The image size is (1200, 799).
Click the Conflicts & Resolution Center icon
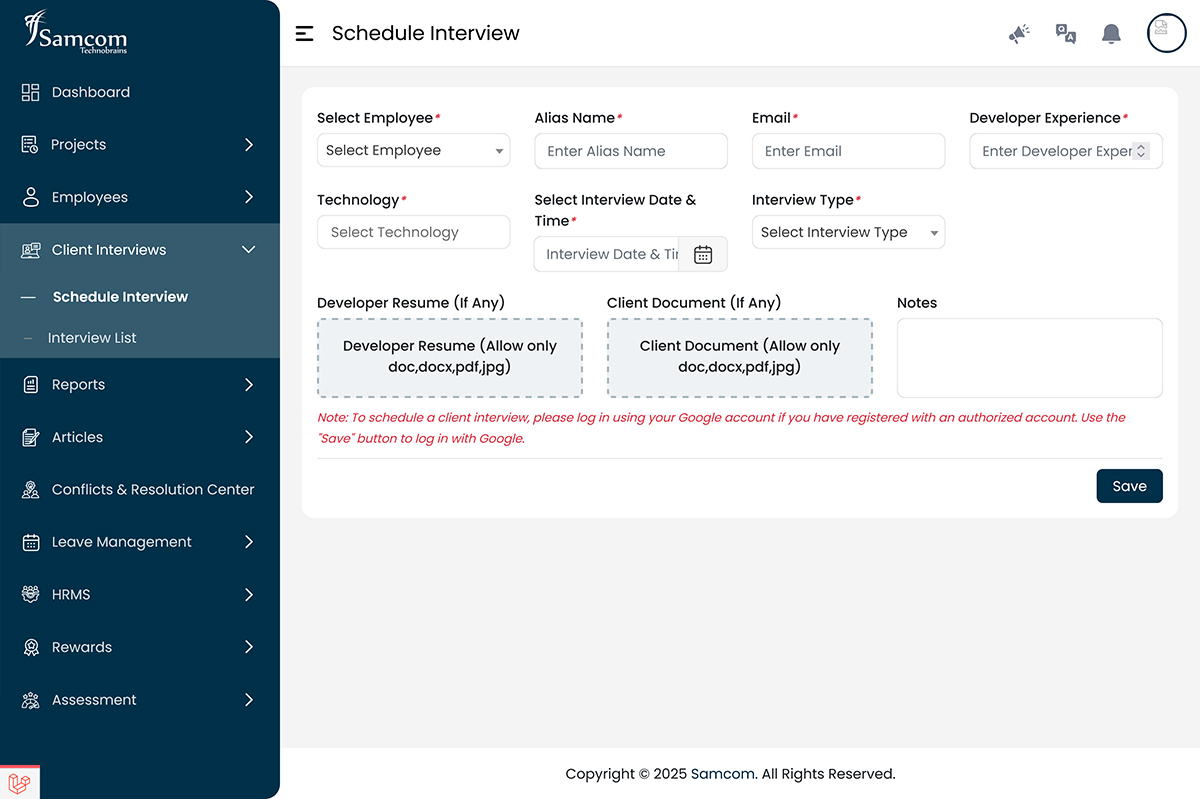pyautogui.click(x=30, y=490)
